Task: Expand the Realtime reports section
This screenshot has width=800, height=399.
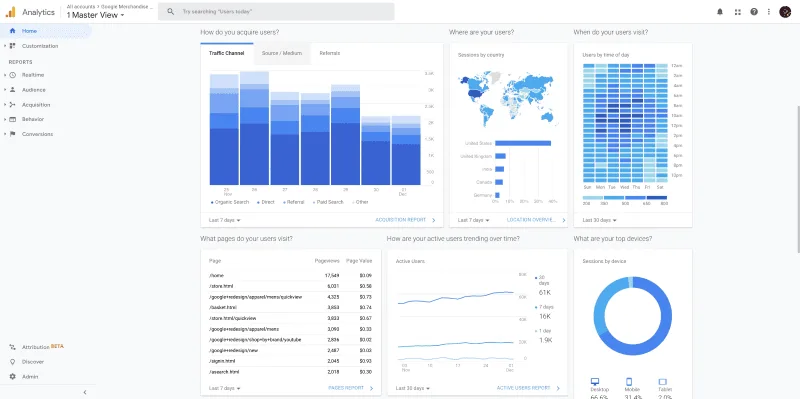Action: (x=5, y=75)
